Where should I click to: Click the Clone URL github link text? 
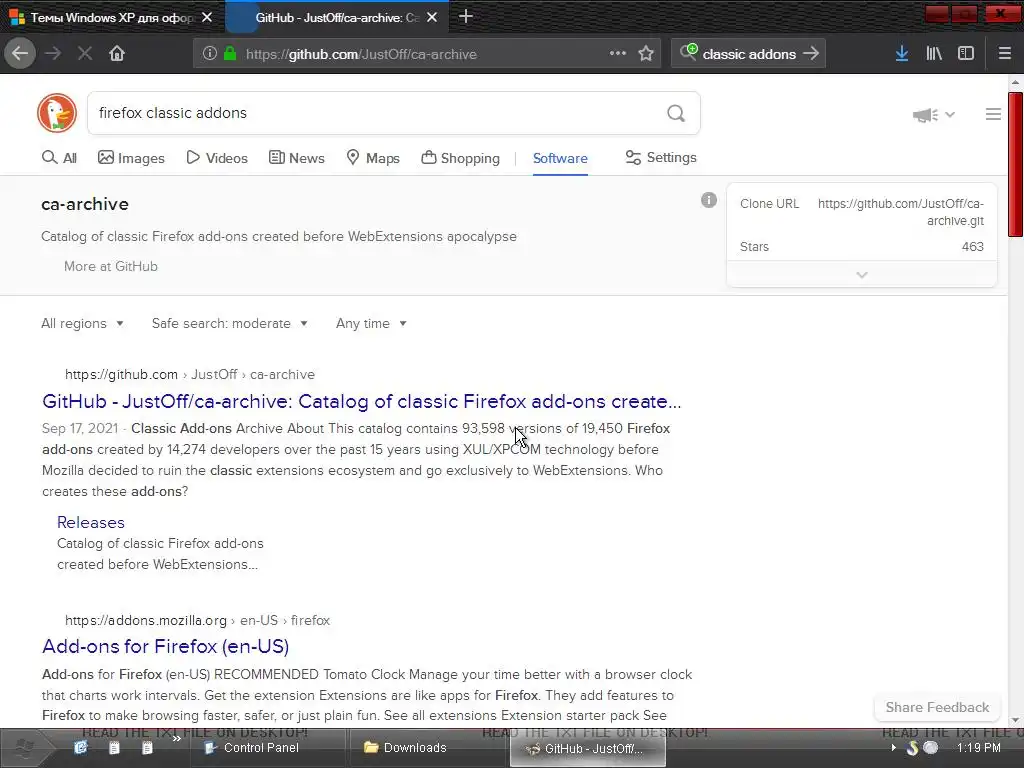(x=901, y=212)
